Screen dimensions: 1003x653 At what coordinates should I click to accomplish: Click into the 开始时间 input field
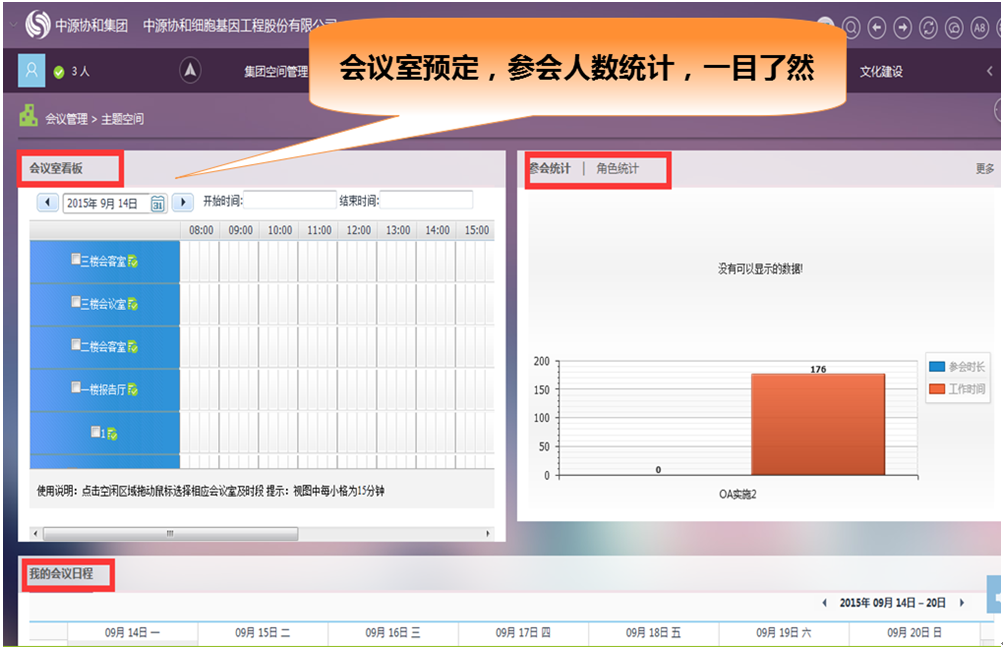pos(289,201)
